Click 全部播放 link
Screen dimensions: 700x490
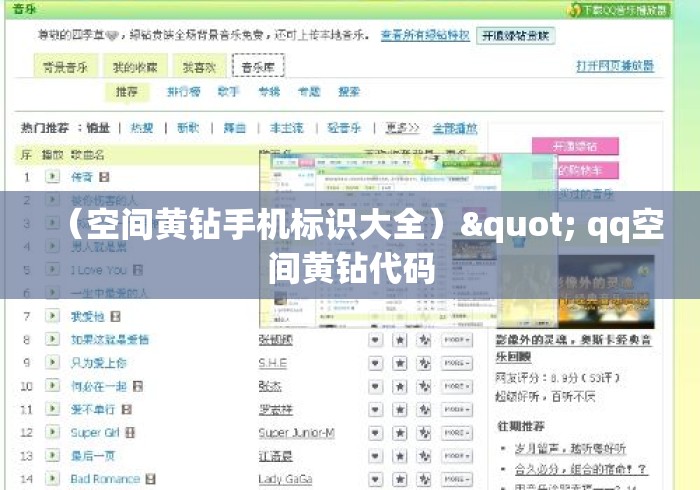455,128
